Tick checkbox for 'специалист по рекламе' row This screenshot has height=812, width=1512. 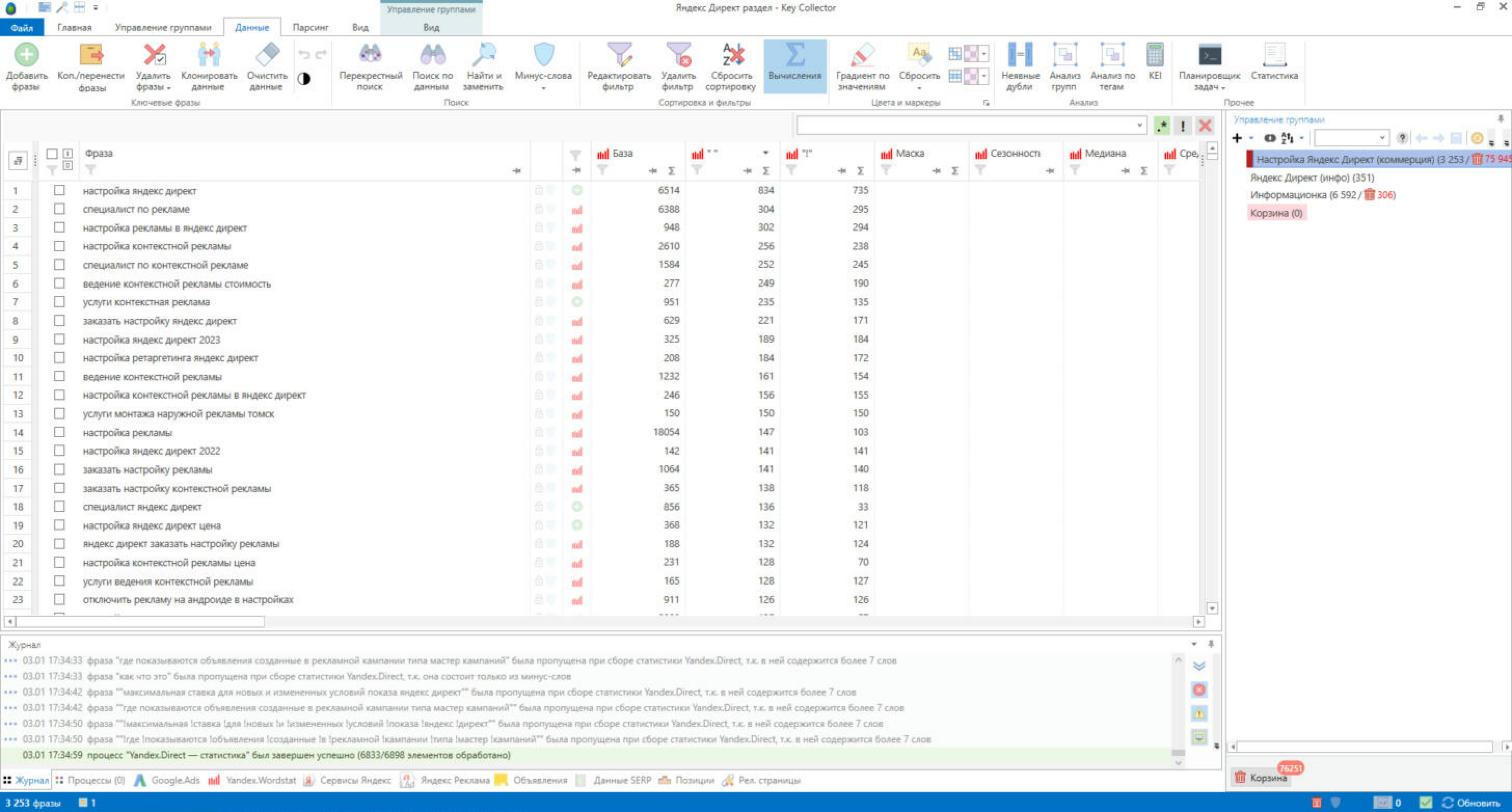click(59, 209)
